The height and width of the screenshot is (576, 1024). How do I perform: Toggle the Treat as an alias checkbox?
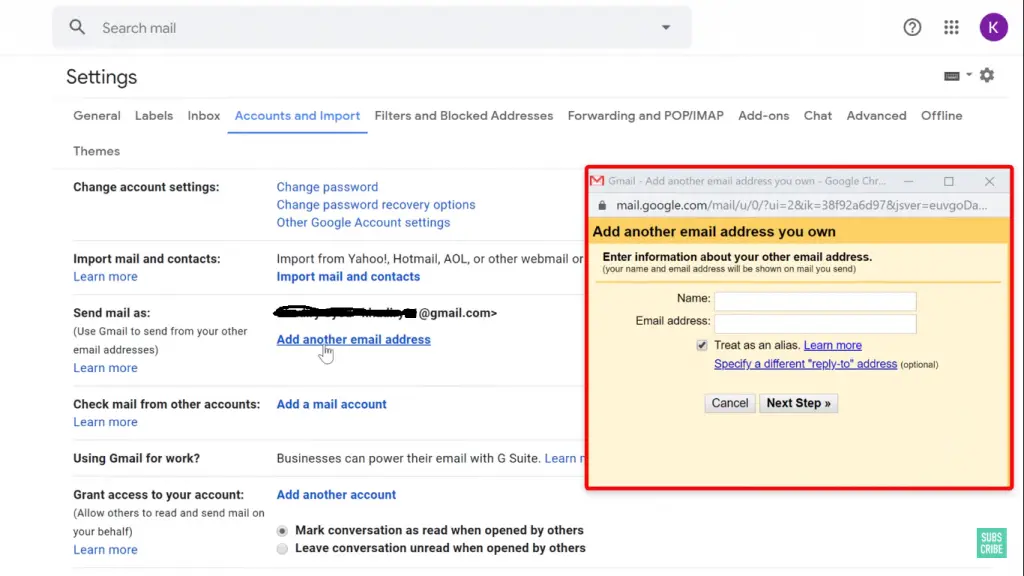tap(701, 345)
